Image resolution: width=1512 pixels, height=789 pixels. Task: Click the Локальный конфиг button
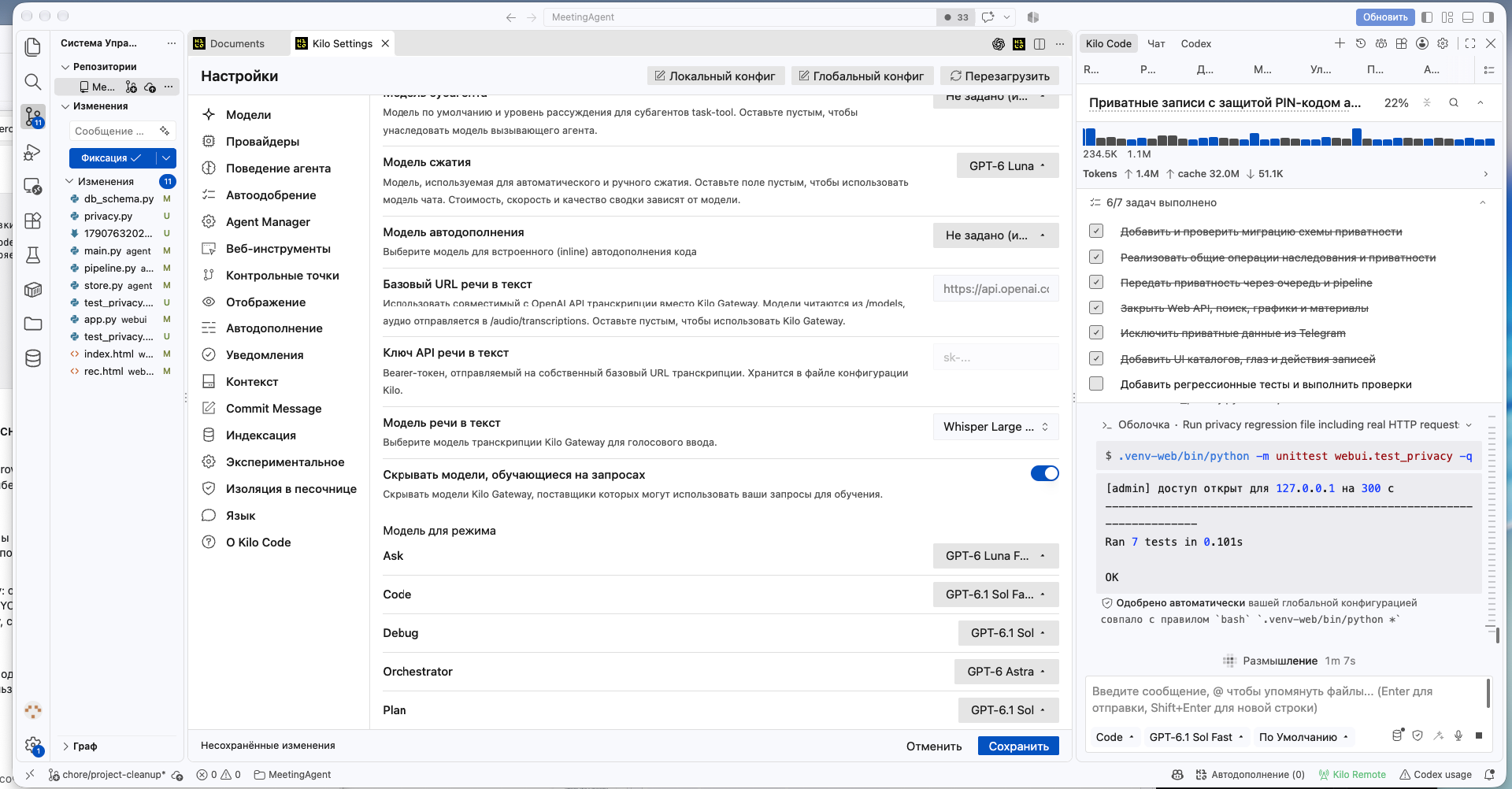click(x=715, y=76)
